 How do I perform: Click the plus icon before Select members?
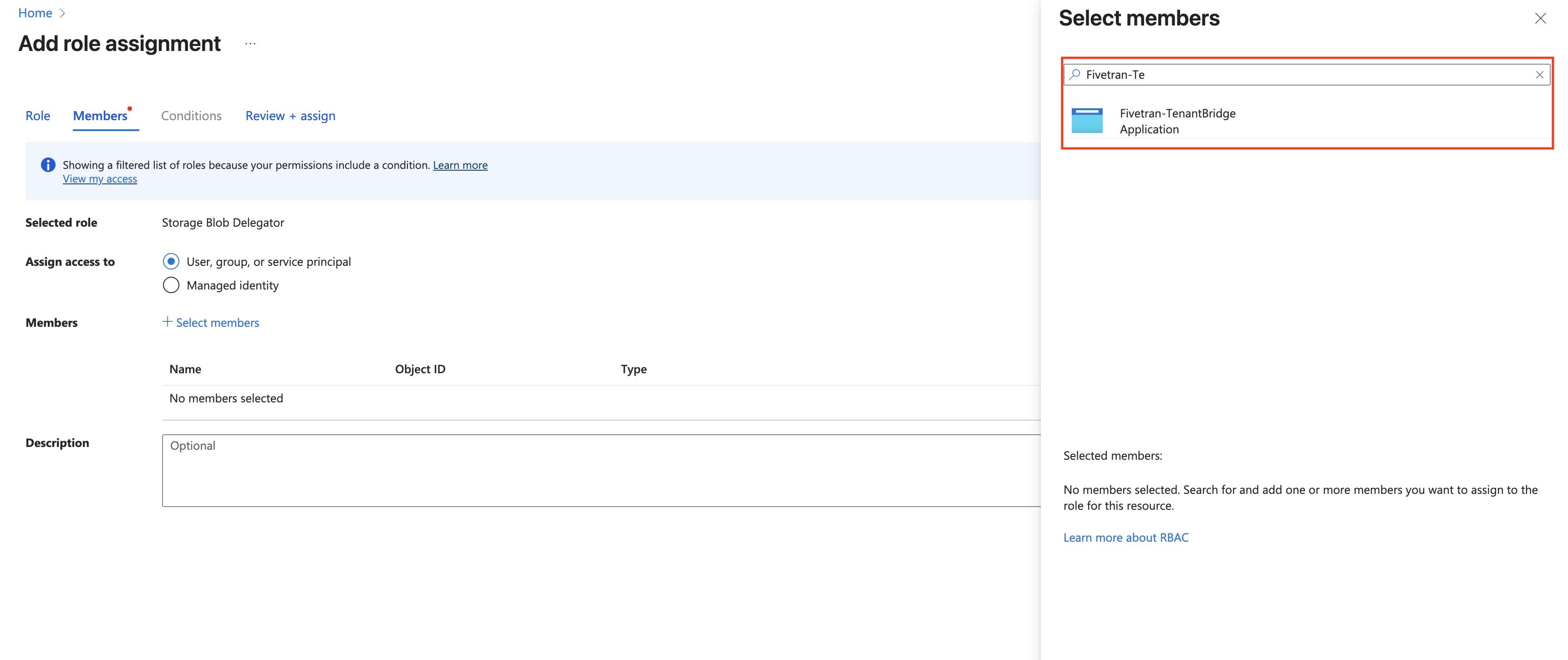point(168,322)
